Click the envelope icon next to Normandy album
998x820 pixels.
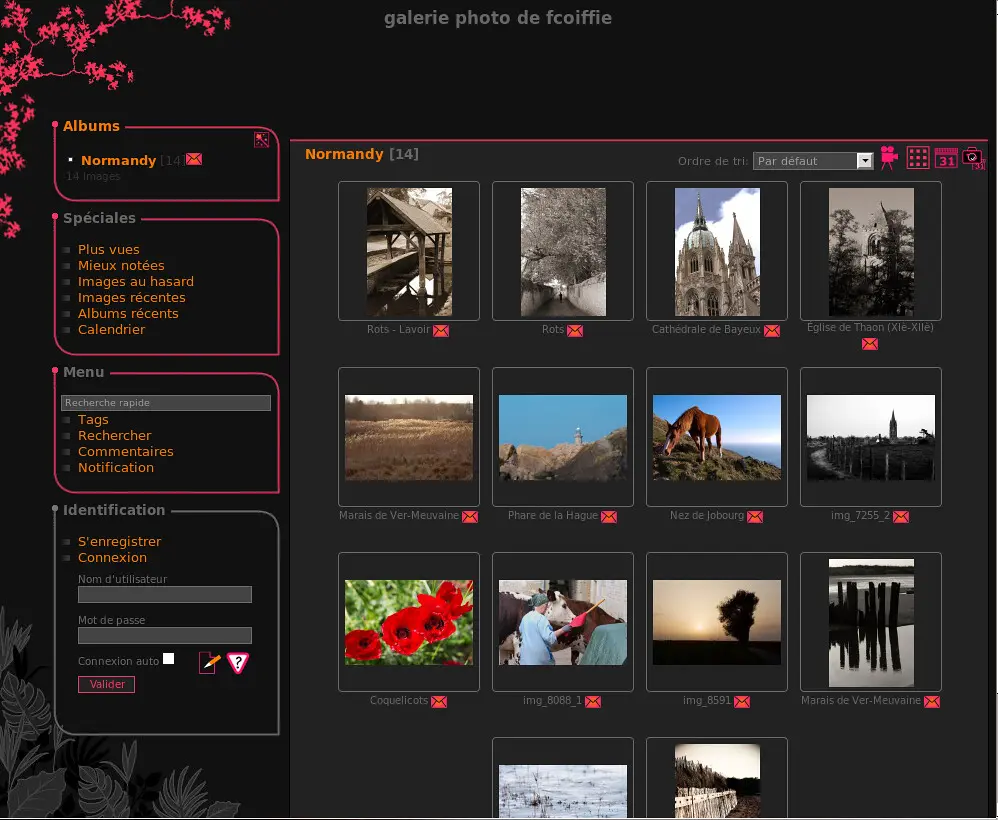pos(194,159)
